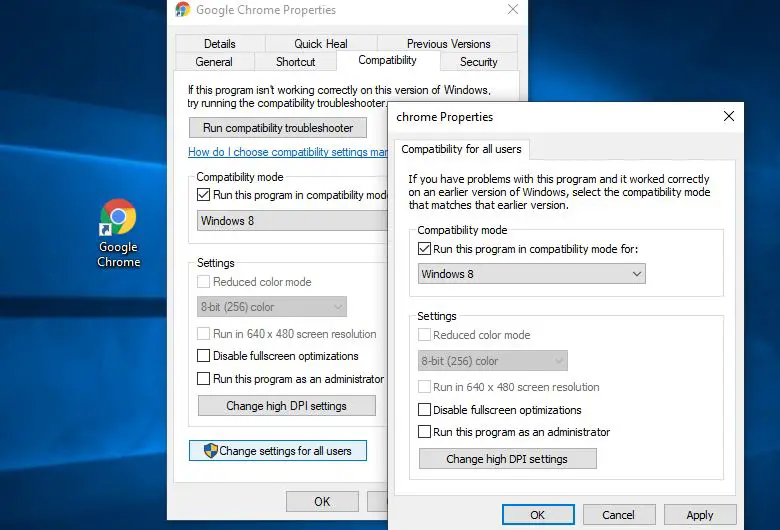Select the General tab
Image resolution: width=780 pixels, height=530 pixels.
click(x=214, y=62)
